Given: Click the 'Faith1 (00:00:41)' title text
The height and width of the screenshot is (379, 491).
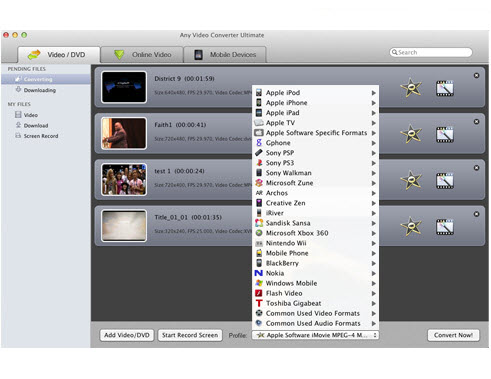Looking at the screenshot, I should pyautogui.click(x=180, y=125).
